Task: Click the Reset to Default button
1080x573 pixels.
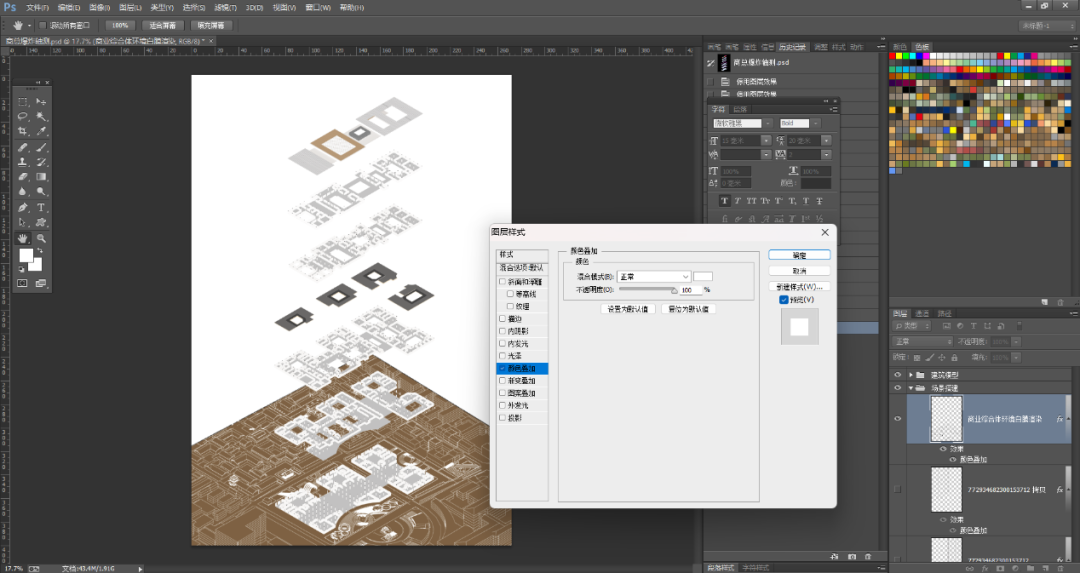Action: [x=688, y=309]
